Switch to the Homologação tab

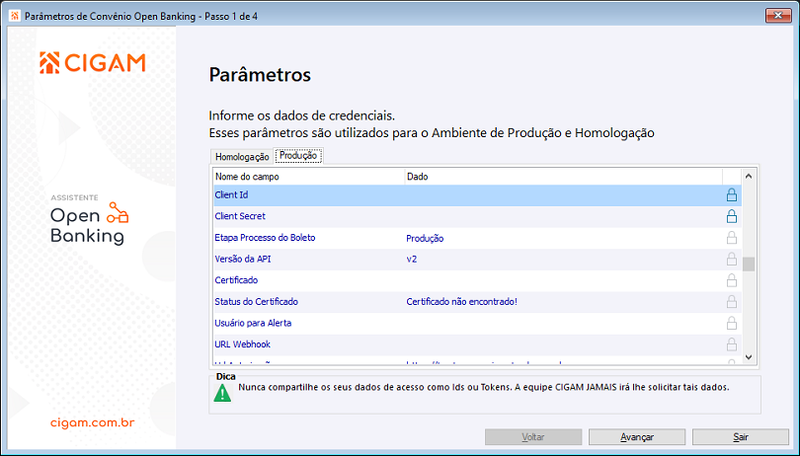click(242, 157)
